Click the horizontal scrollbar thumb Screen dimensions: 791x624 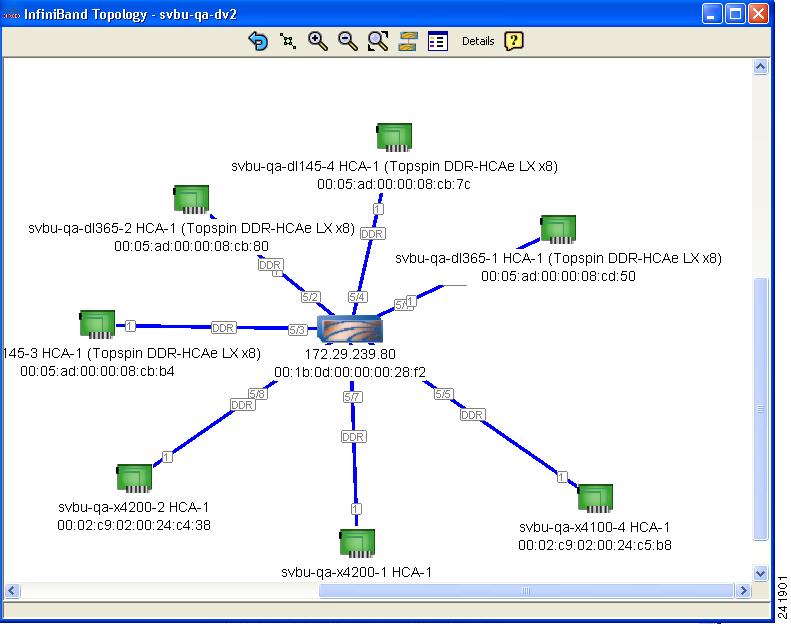pyautogui.click(x=526, y=591)
